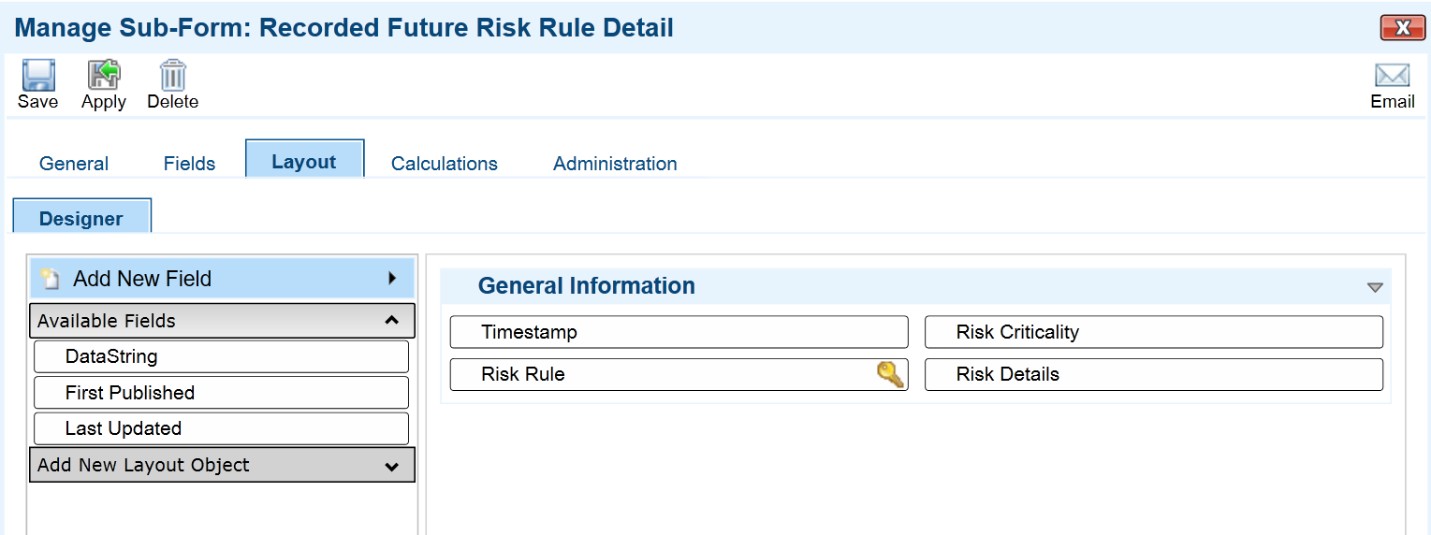
Task: Open the Fields tab
Action: tap(189, 163)
